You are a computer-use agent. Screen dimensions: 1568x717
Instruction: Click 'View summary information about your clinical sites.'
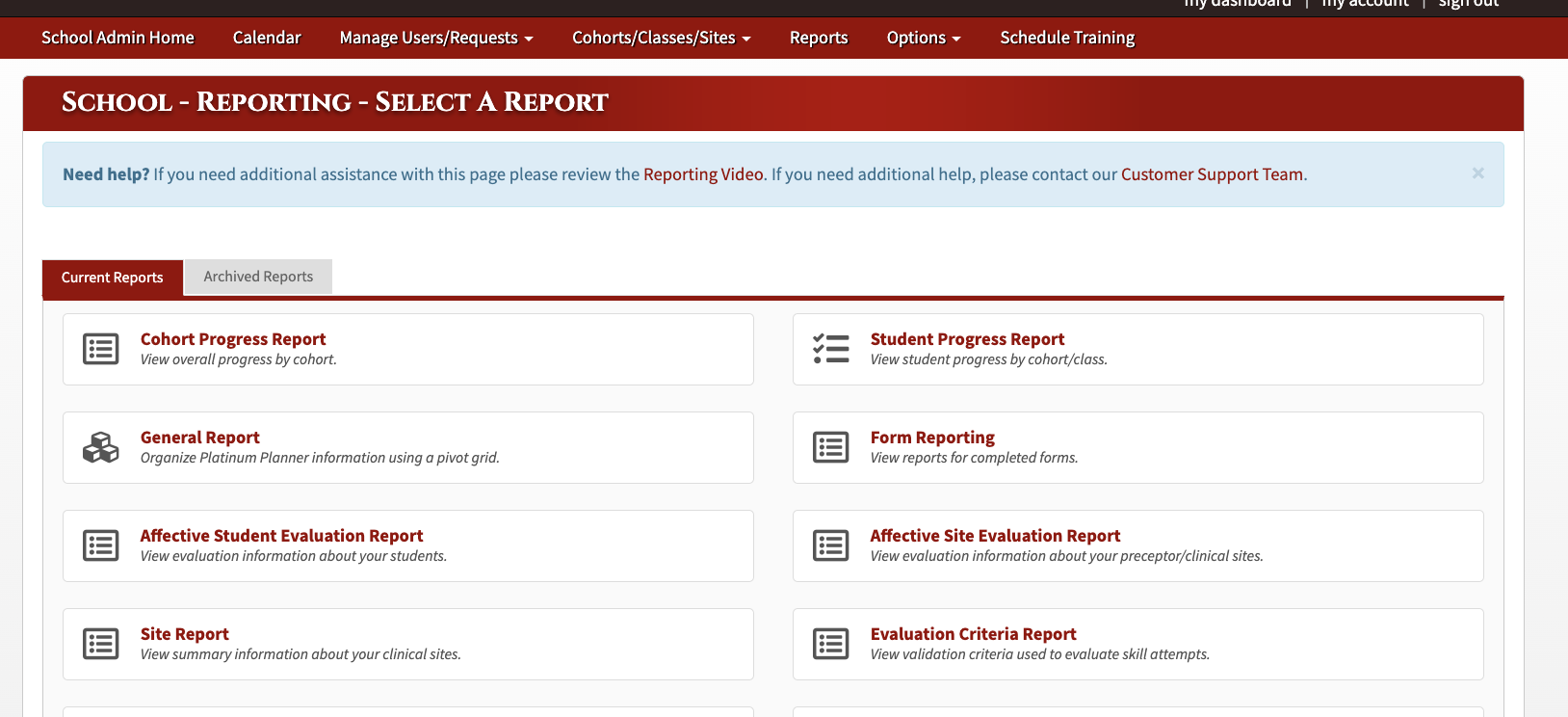pos(301,654)
